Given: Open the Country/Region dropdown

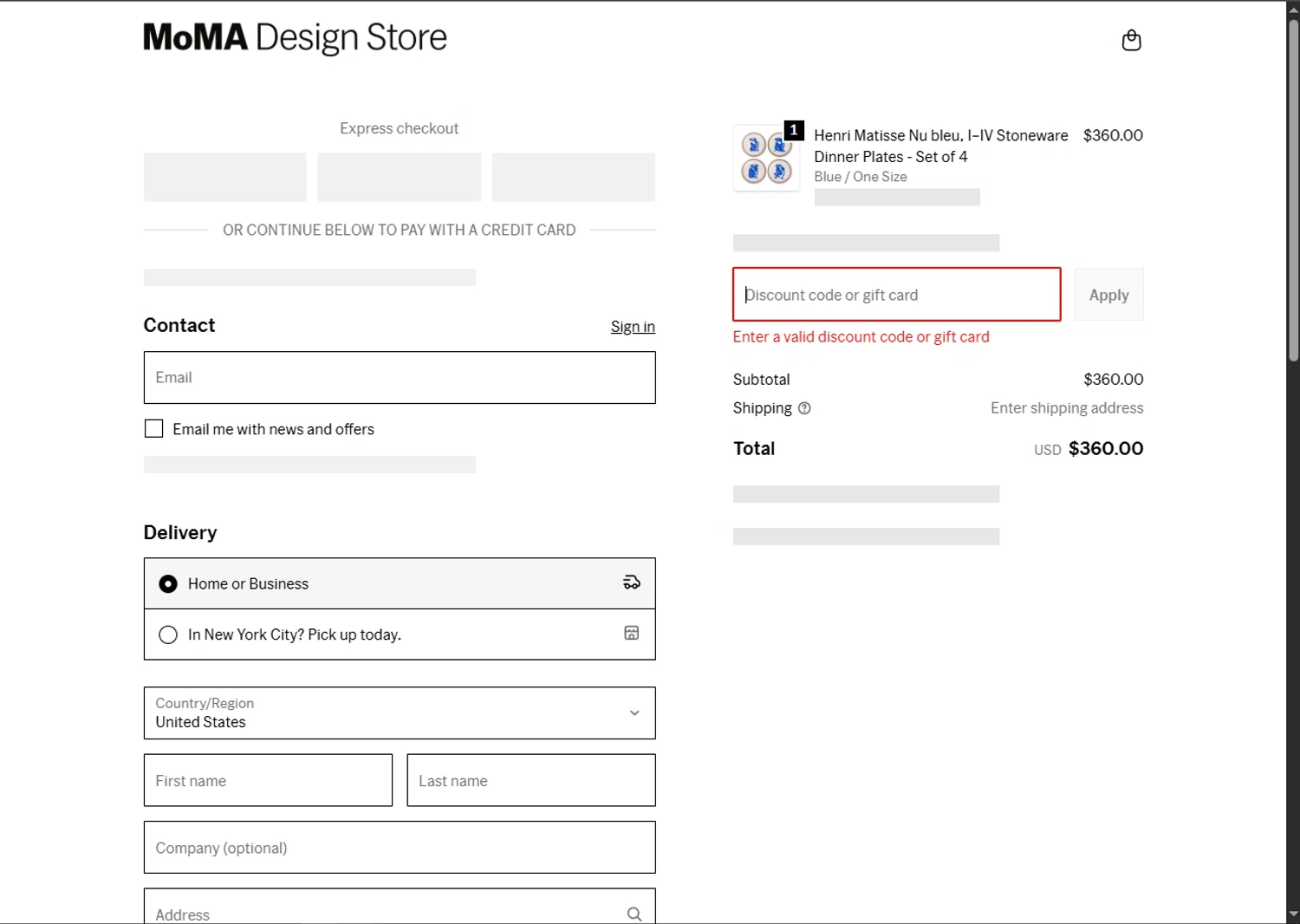Looking at the screenshot, I should click(x=400, y=713).
